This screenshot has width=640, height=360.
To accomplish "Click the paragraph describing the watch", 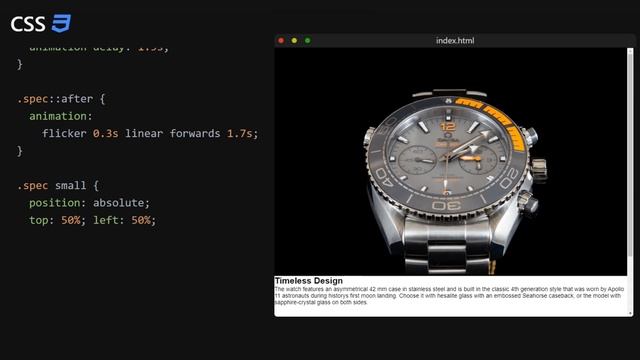I will click(x=449, y=296).
